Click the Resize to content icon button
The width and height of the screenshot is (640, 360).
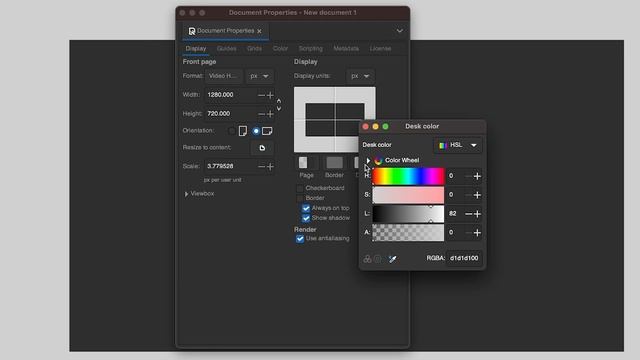click(x=262, y=148)
